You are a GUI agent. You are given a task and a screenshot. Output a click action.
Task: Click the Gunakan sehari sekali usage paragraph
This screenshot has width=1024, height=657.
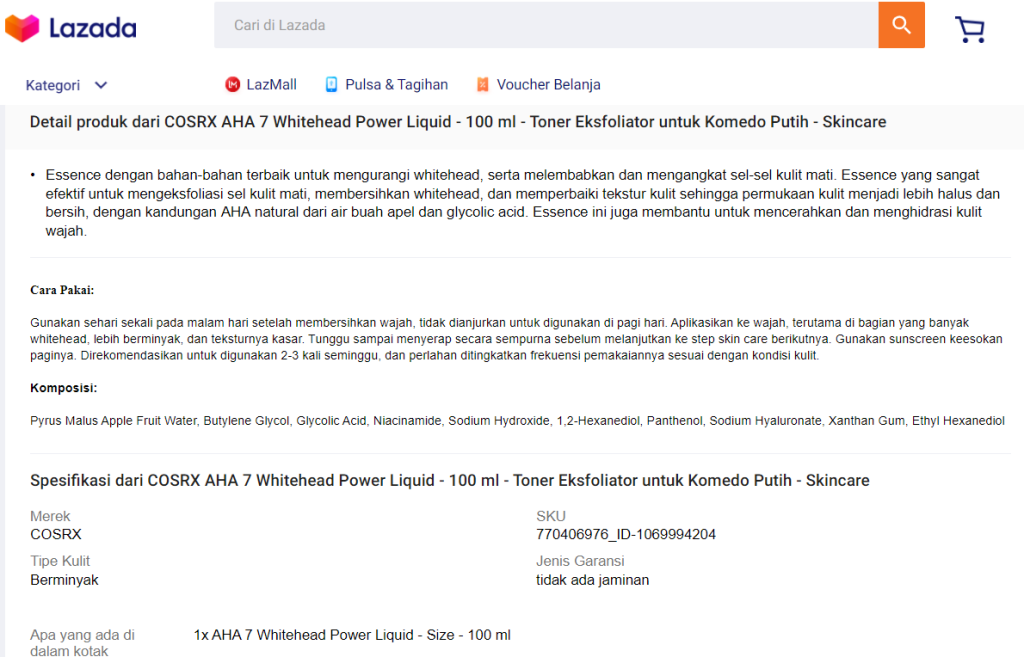(516, 339)
